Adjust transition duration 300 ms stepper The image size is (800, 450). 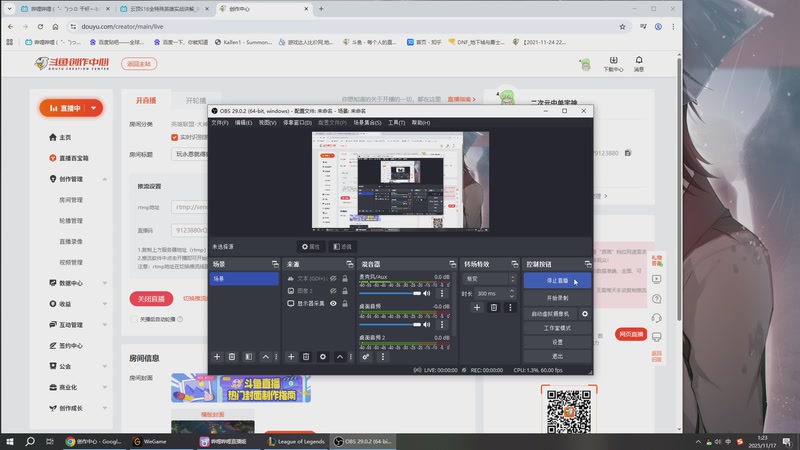click(512, 293)
